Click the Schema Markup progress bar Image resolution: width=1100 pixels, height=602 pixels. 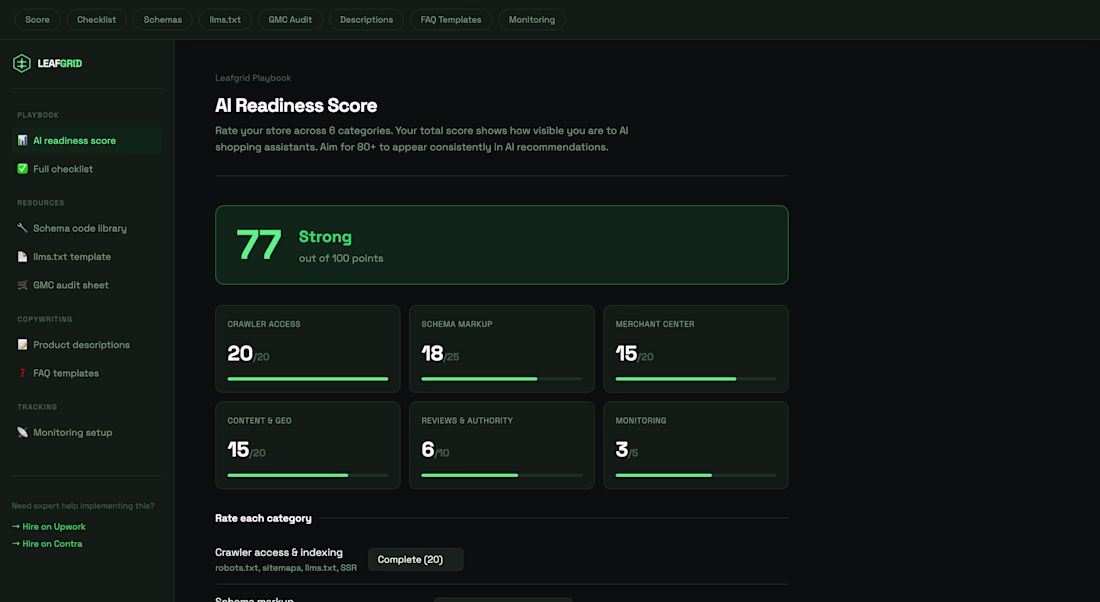point(502,379)
